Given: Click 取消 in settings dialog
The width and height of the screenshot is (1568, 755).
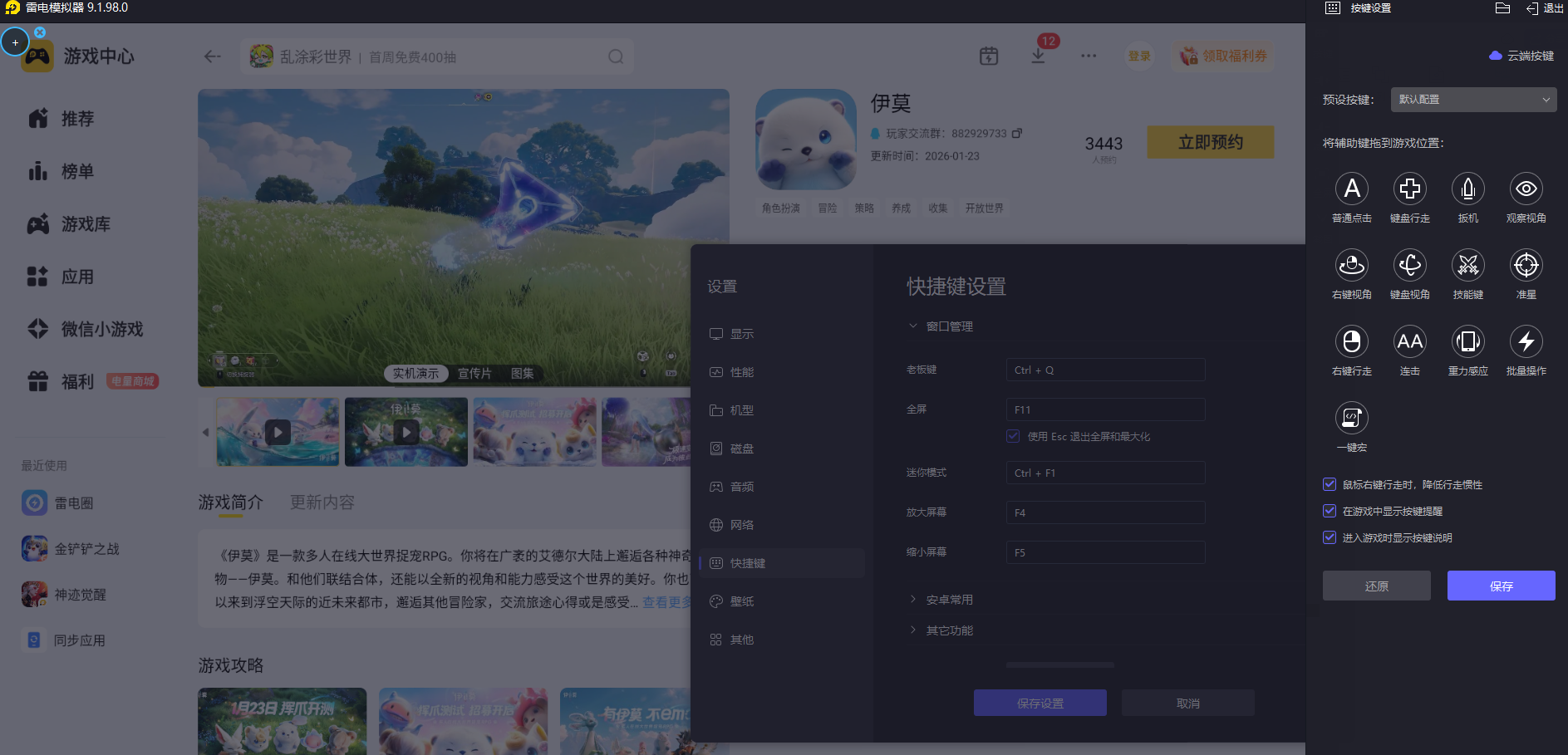Looking at the screenshot, I should click(x=1188, y=703).
